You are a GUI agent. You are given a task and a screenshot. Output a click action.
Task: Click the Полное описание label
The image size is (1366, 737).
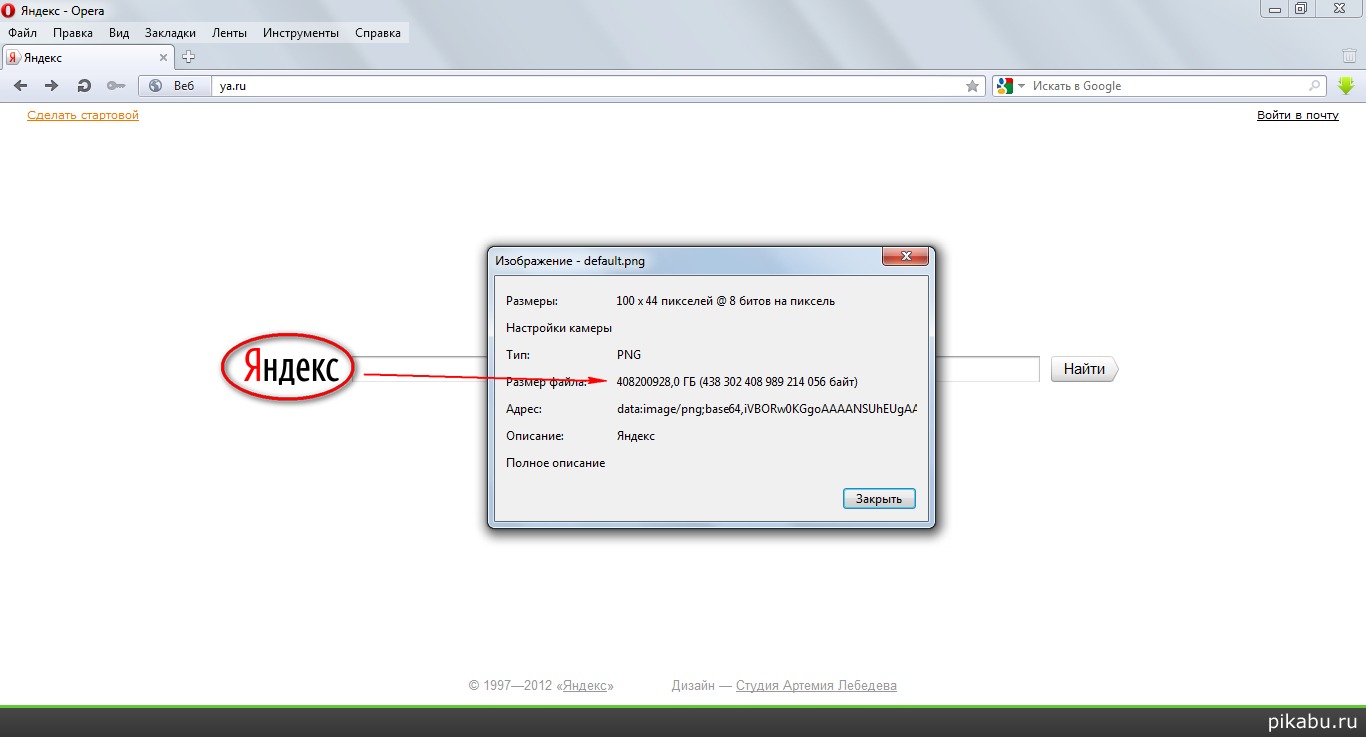[556, 462]
